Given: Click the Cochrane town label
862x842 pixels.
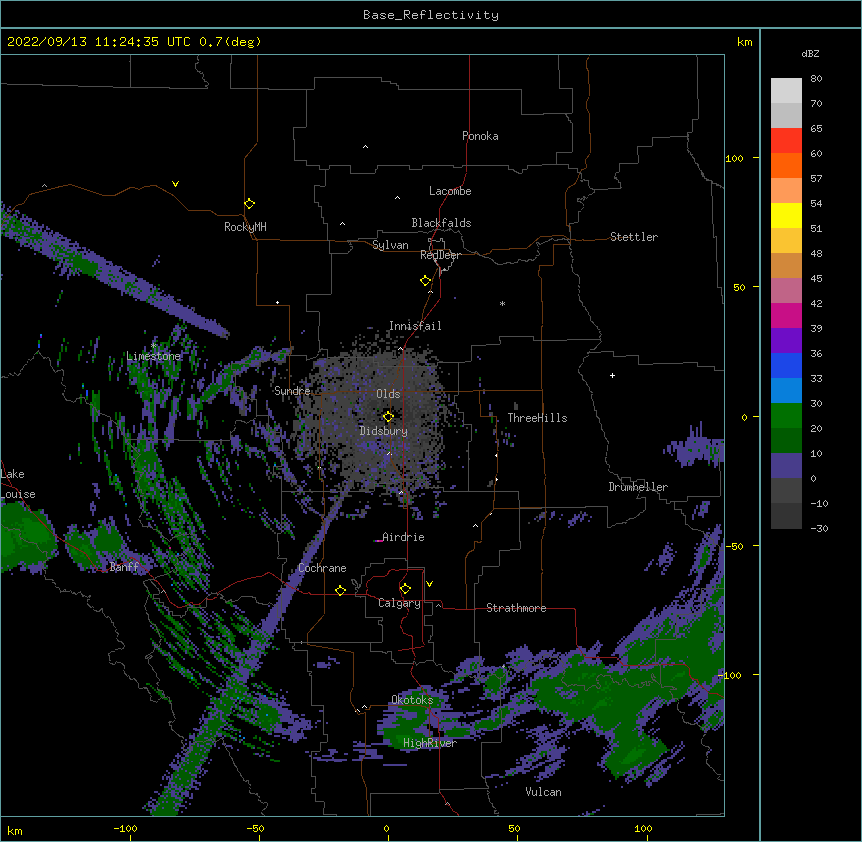Looking at the screenshot, I should [322, 568].
